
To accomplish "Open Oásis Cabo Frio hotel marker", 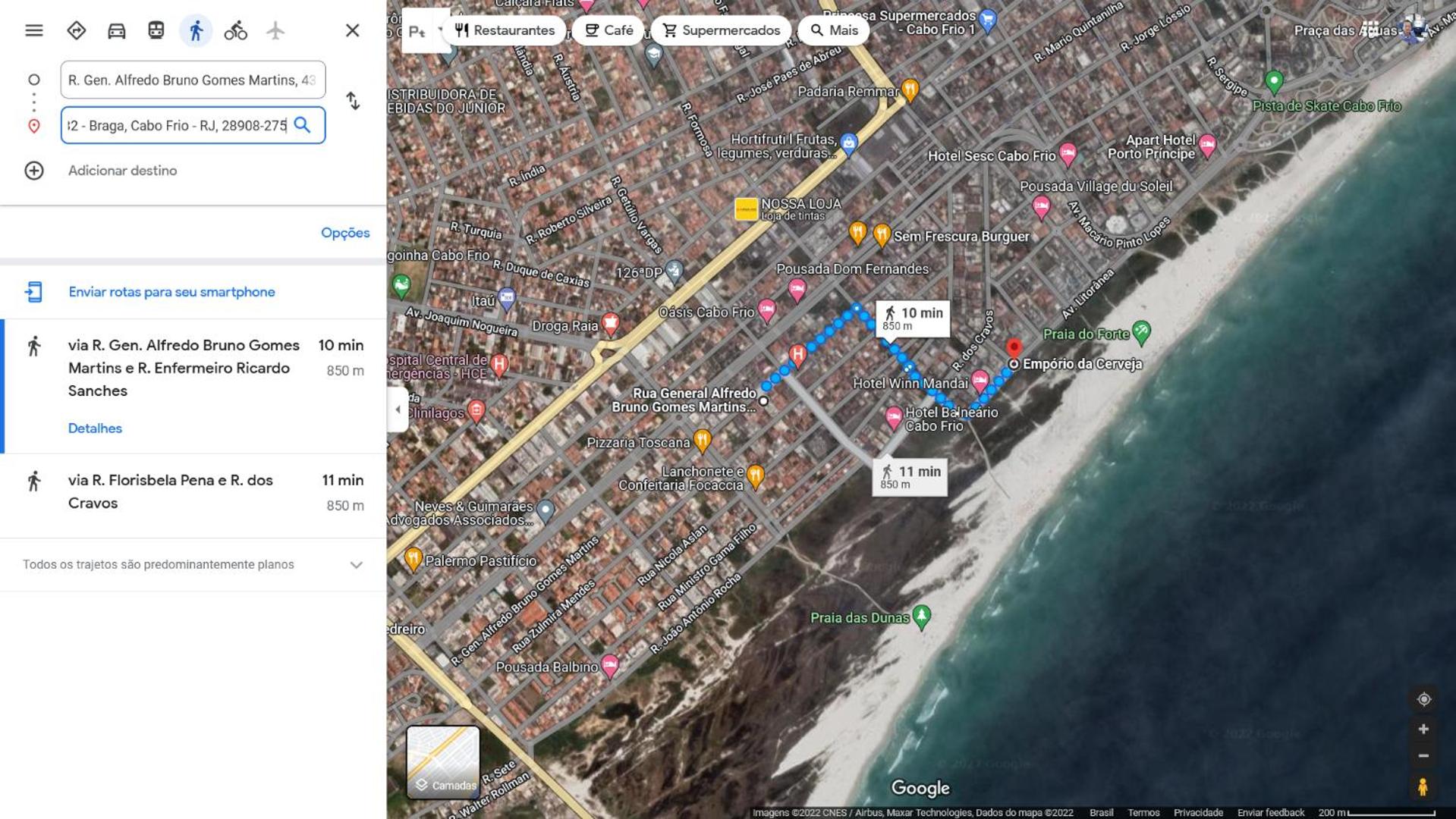I will (x=767, y=309).
